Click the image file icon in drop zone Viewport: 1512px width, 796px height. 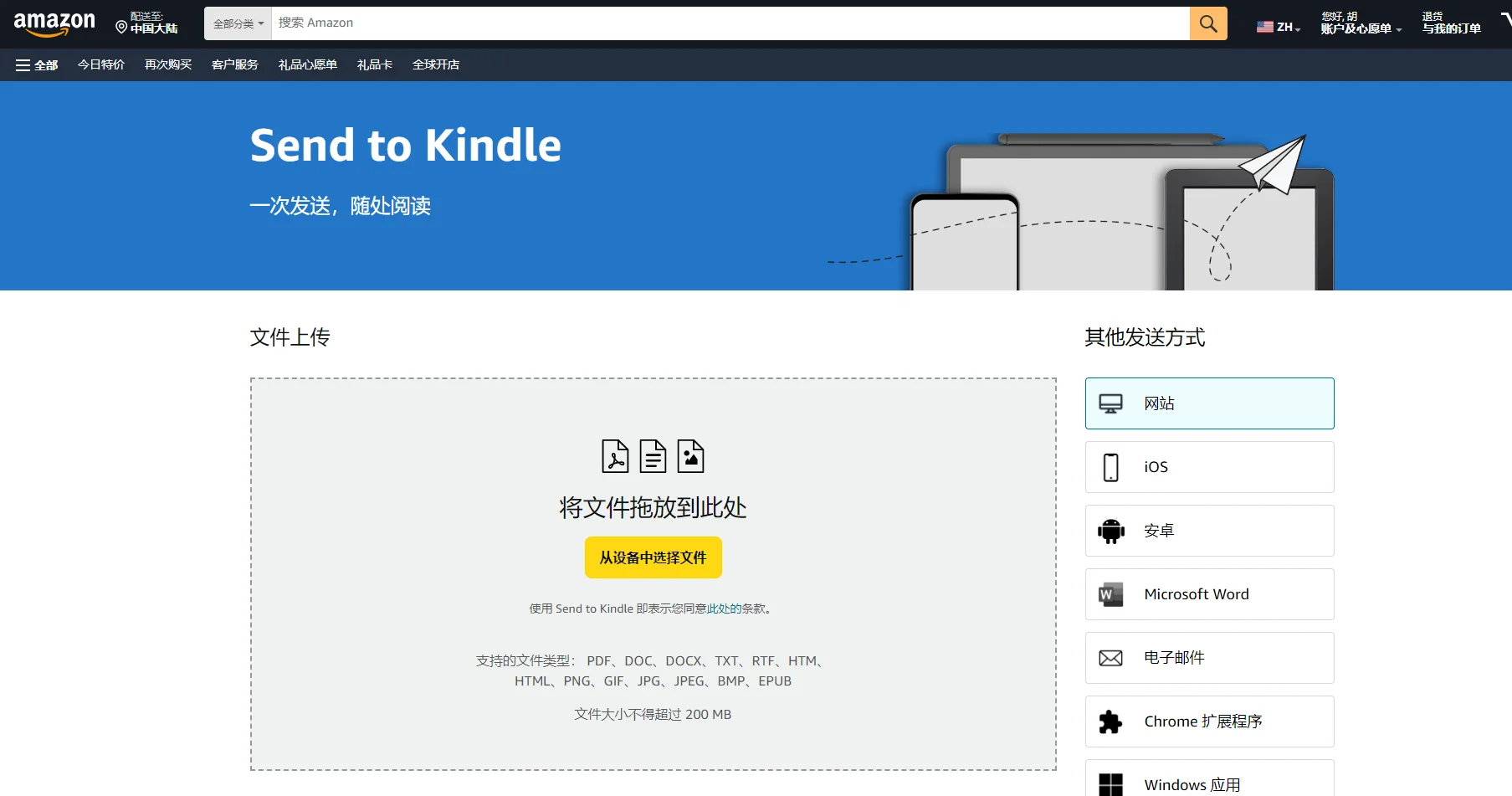coord(690,456)
